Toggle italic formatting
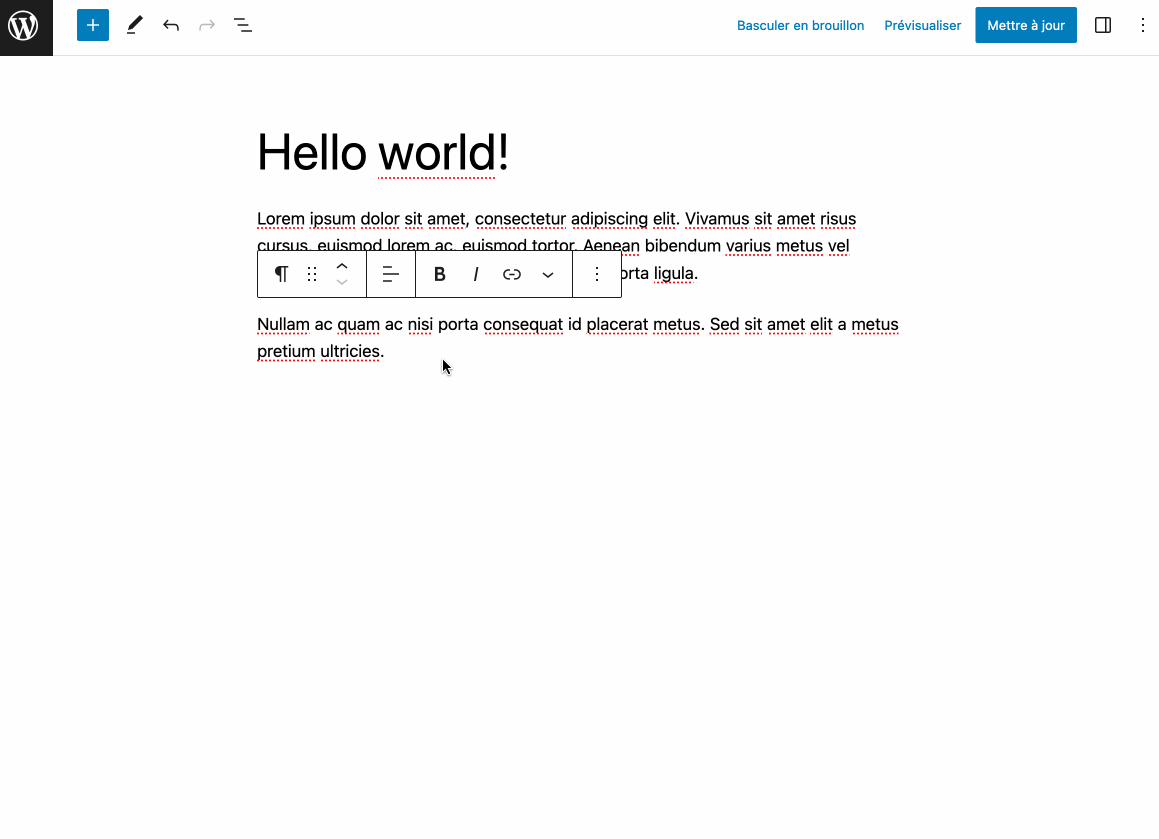 [476, 274]
